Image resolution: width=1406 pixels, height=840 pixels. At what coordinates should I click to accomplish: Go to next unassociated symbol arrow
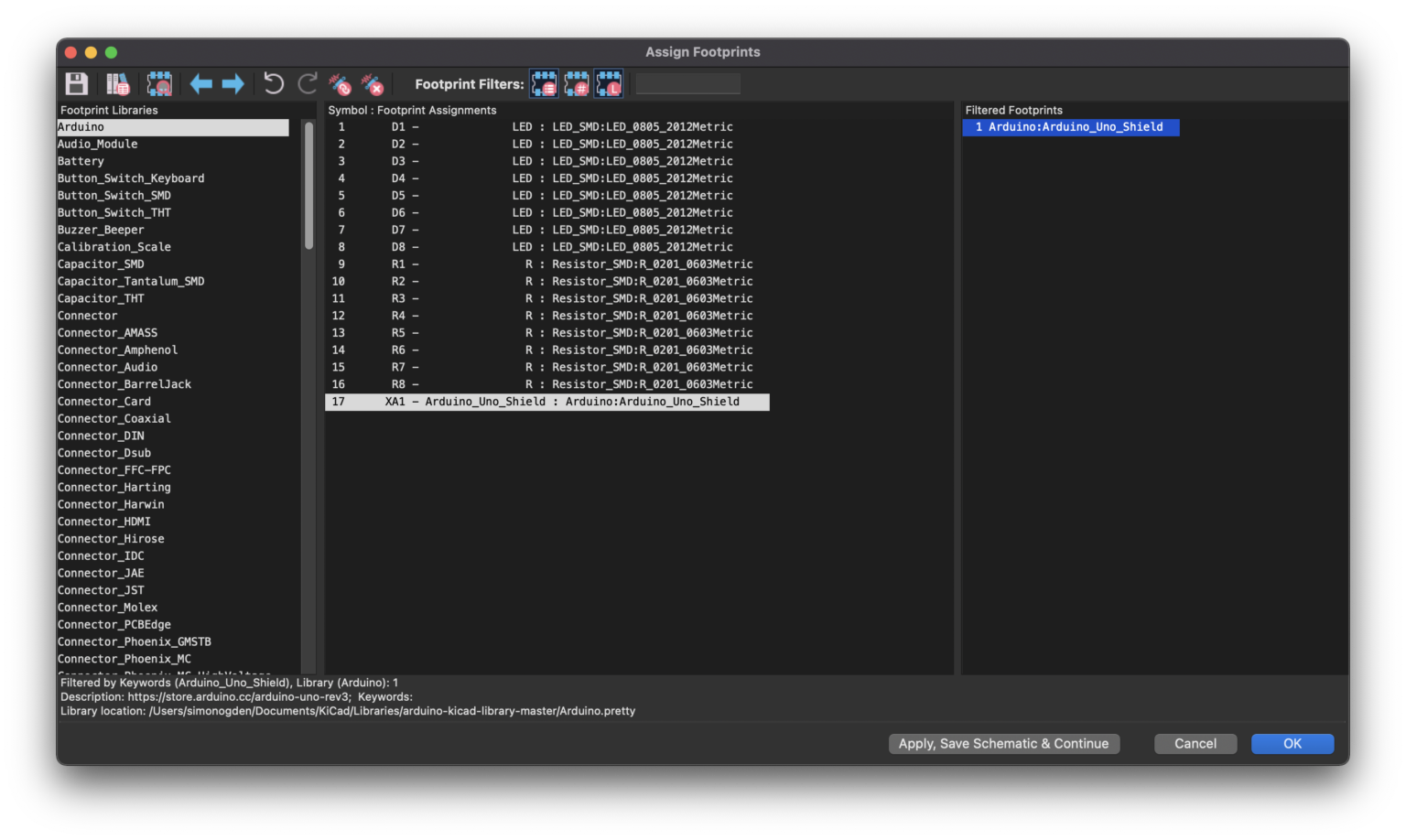point(233,84)
